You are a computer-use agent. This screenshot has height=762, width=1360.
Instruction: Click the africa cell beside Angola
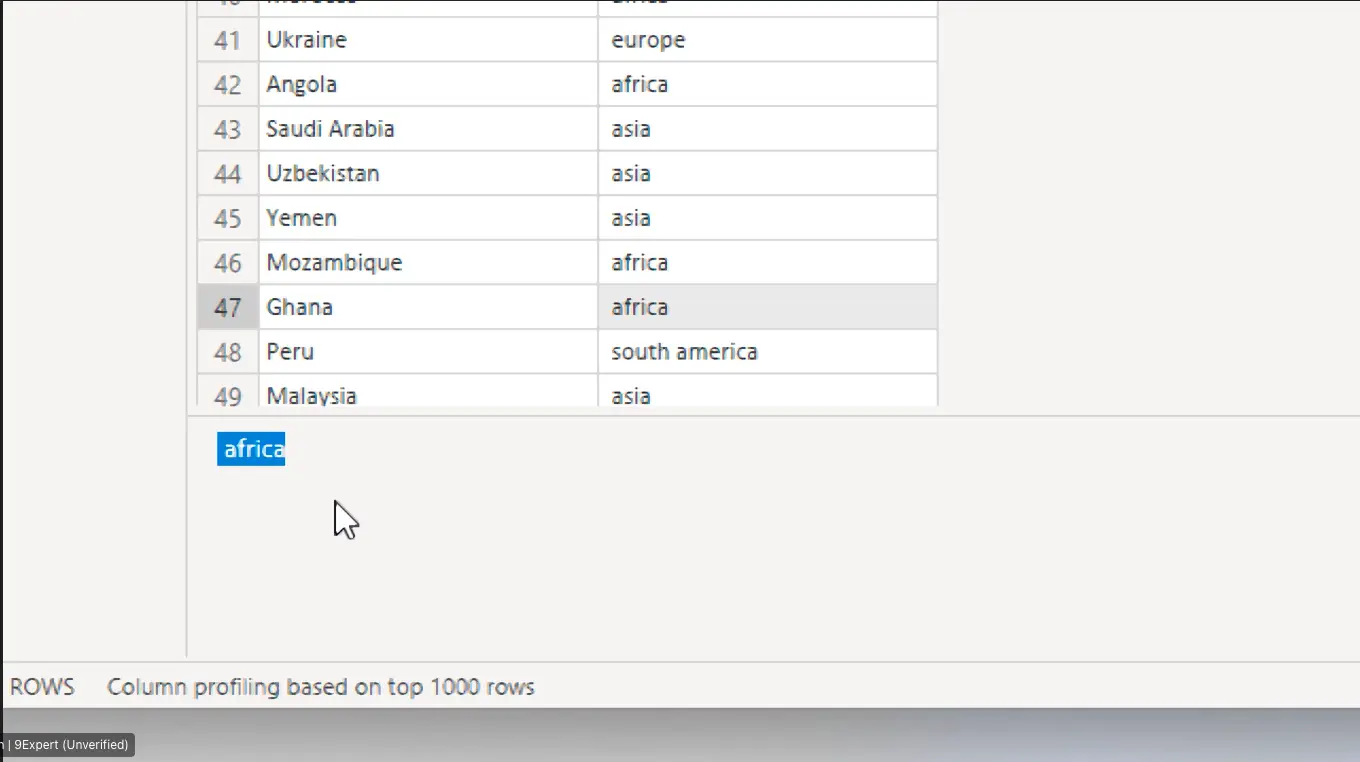pyautogui.click(x=767, y=84)
